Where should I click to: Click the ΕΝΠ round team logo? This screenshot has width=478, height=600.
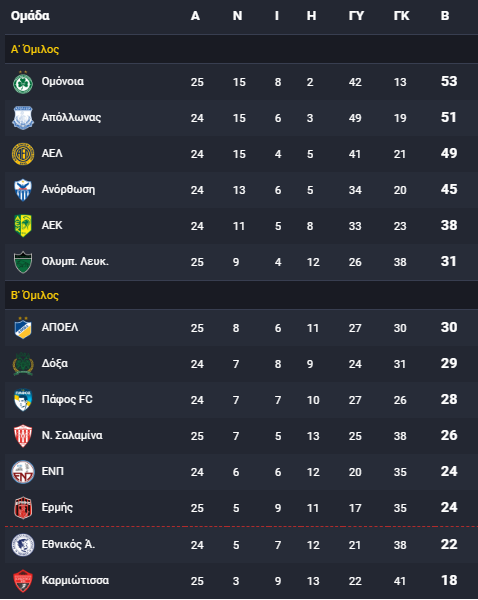(x=23, y=472)
